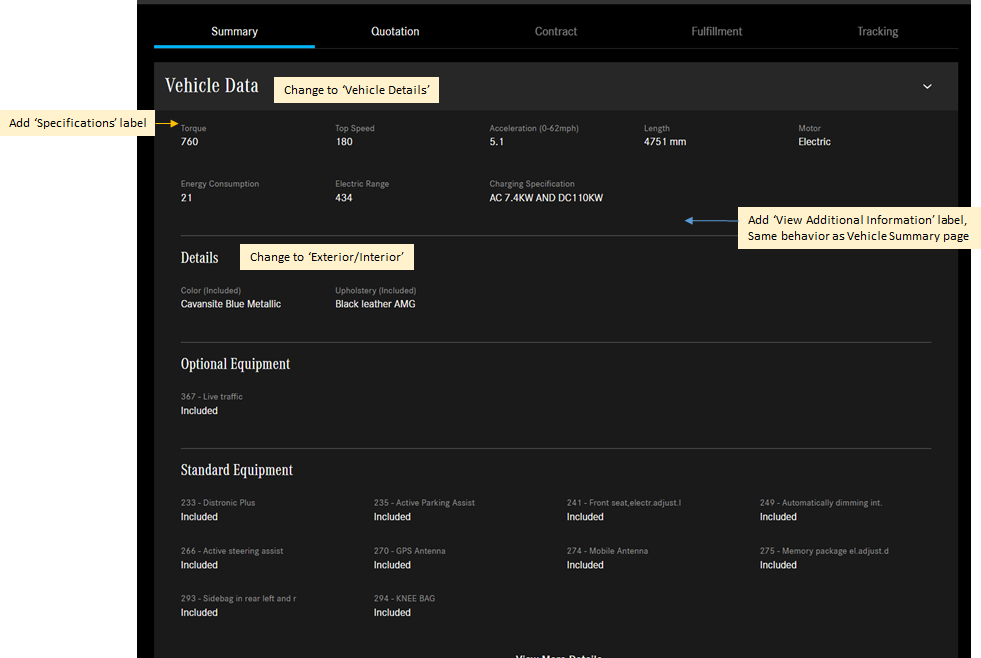Click the Electric Range label
The width and height of the screenshot is (981, 658).
(x=362, y=184)
